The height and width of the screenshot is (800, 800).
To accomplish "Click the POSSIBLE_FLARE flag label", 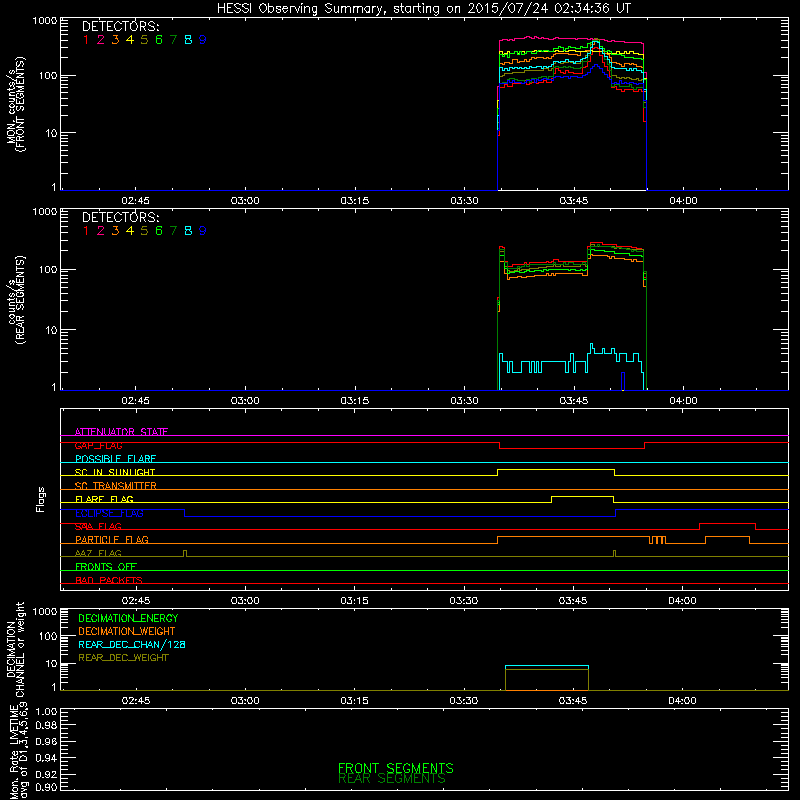I will coord(115,459).
